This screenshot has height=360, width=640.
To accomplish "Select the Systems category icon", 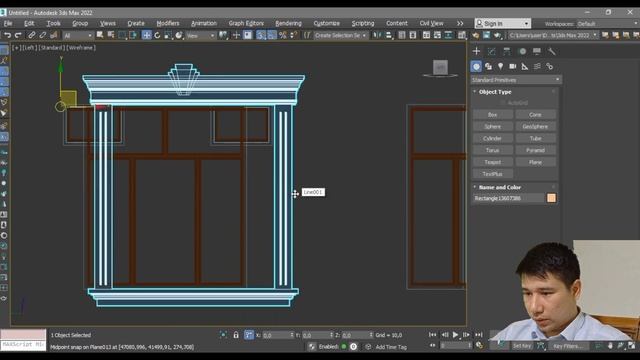I will pos(549,66).
